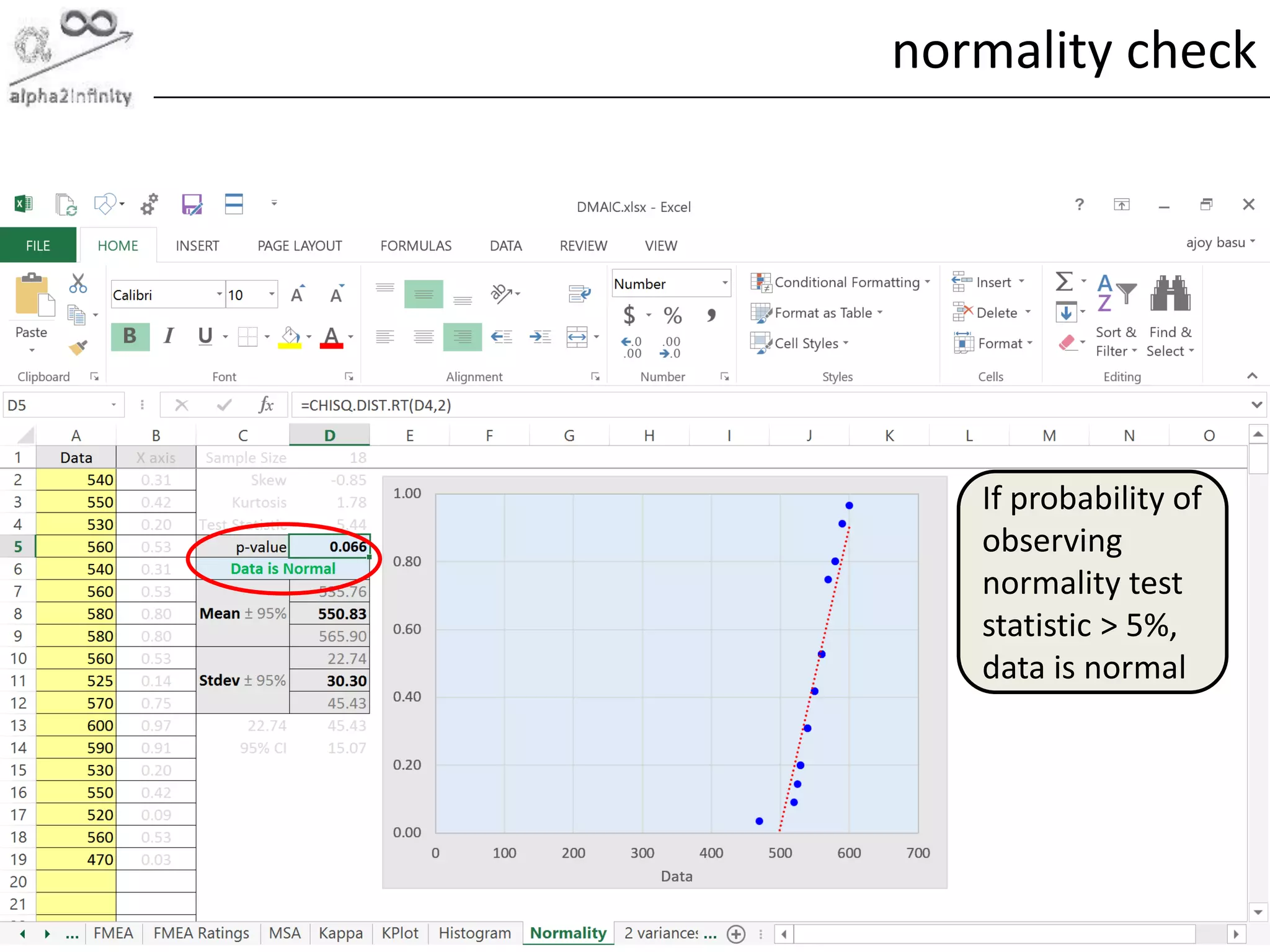The height and width of the screenshot is (952, 1270).
Task: Open the Number format dropdown
Action: tap(724, 283)
